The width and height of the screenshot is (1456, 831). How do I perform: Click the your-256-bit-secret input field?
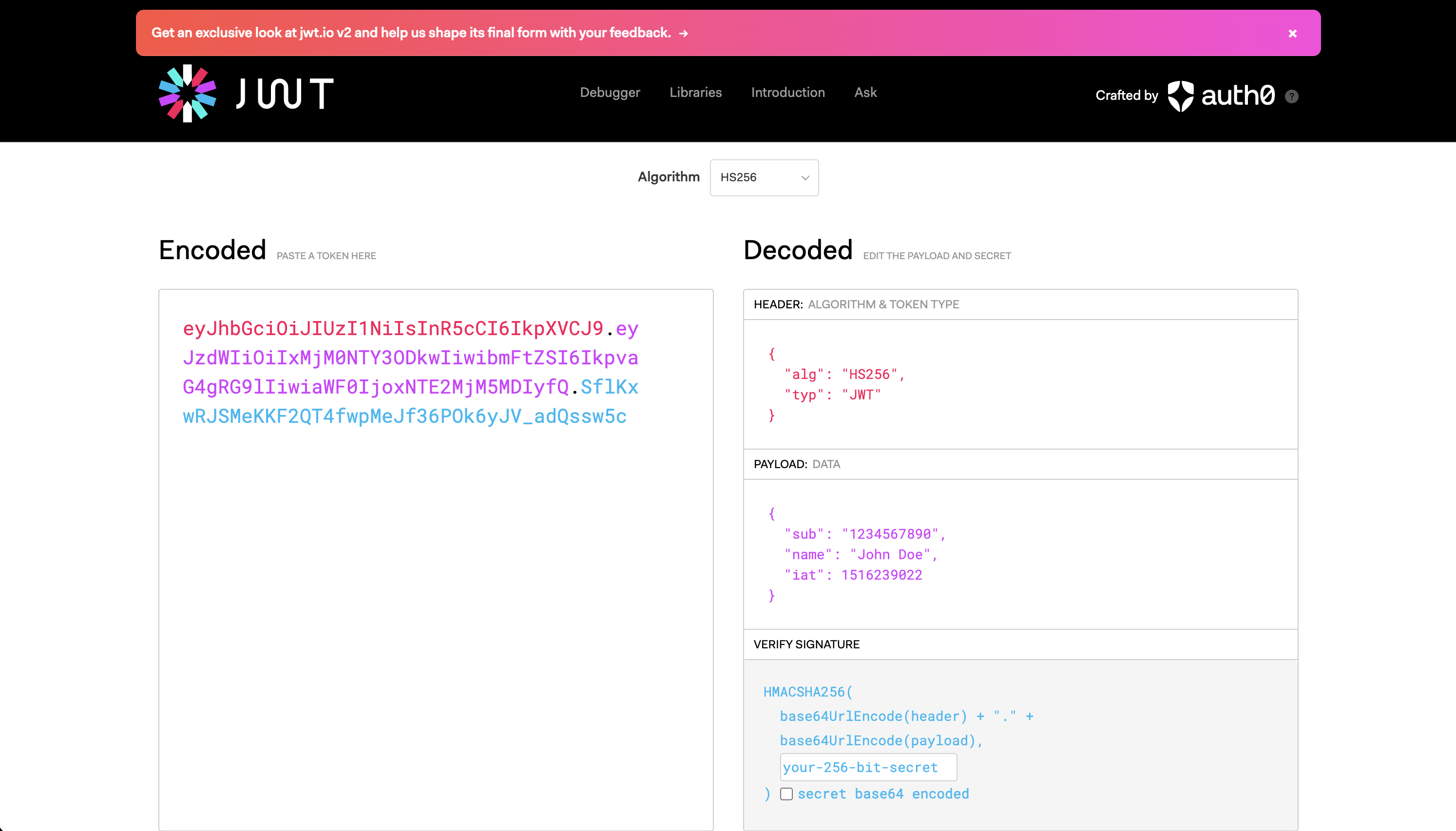tap(868, 767)
